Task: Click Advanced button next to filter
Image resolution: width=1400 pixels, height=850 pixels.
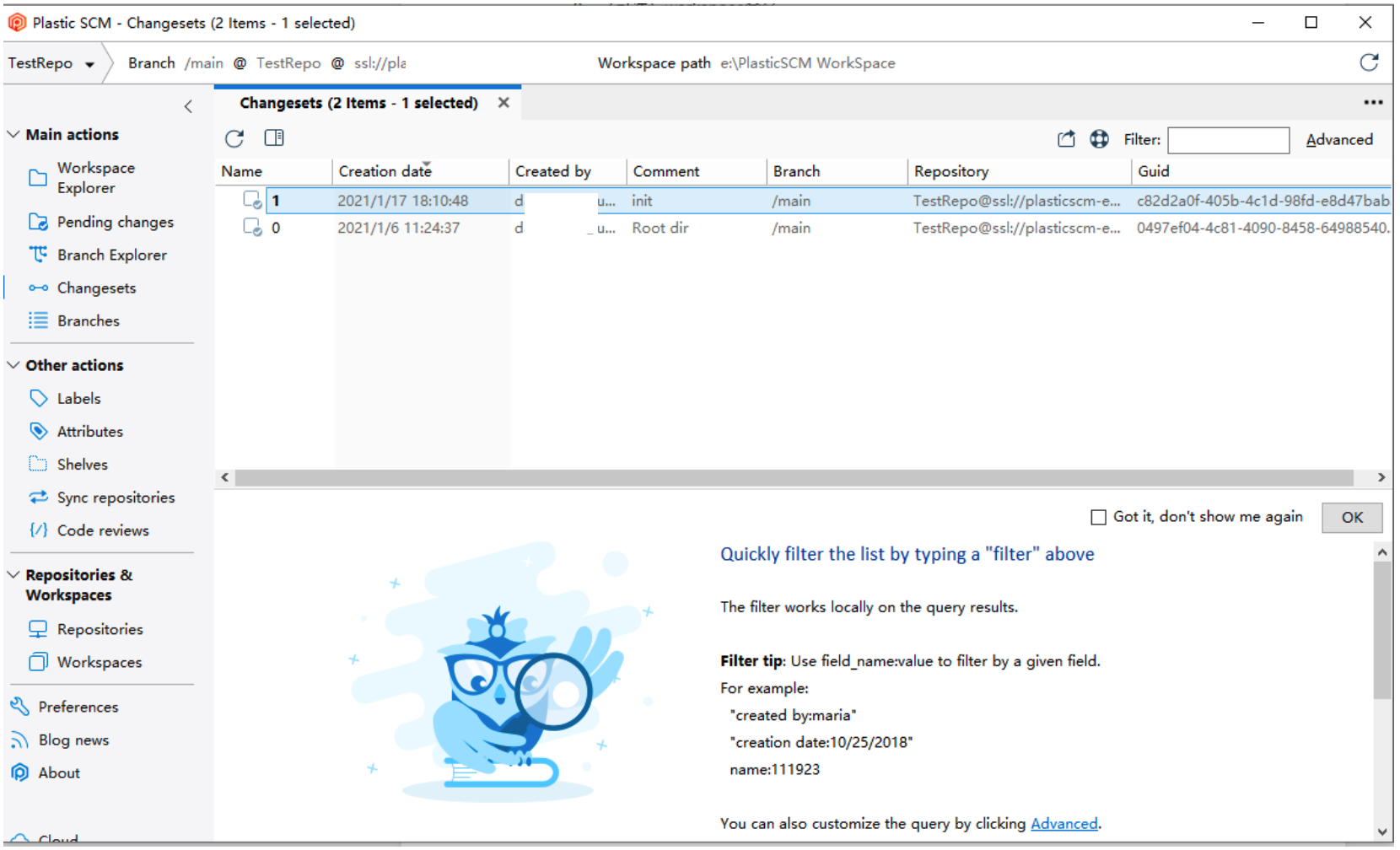Action: click(1339, 140)
